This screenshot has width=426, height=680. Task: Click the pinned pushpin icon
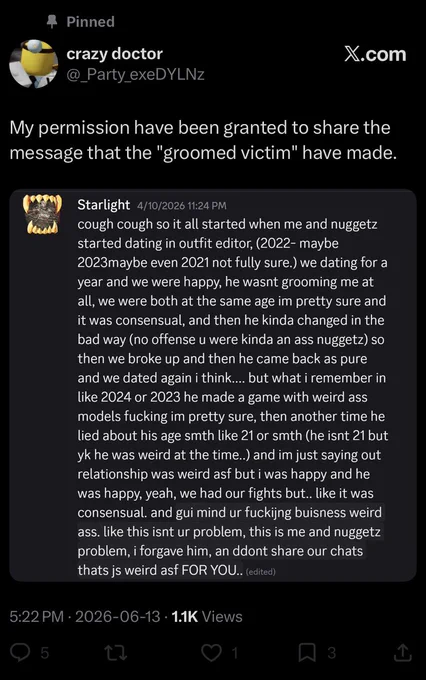tap(52, 22)
